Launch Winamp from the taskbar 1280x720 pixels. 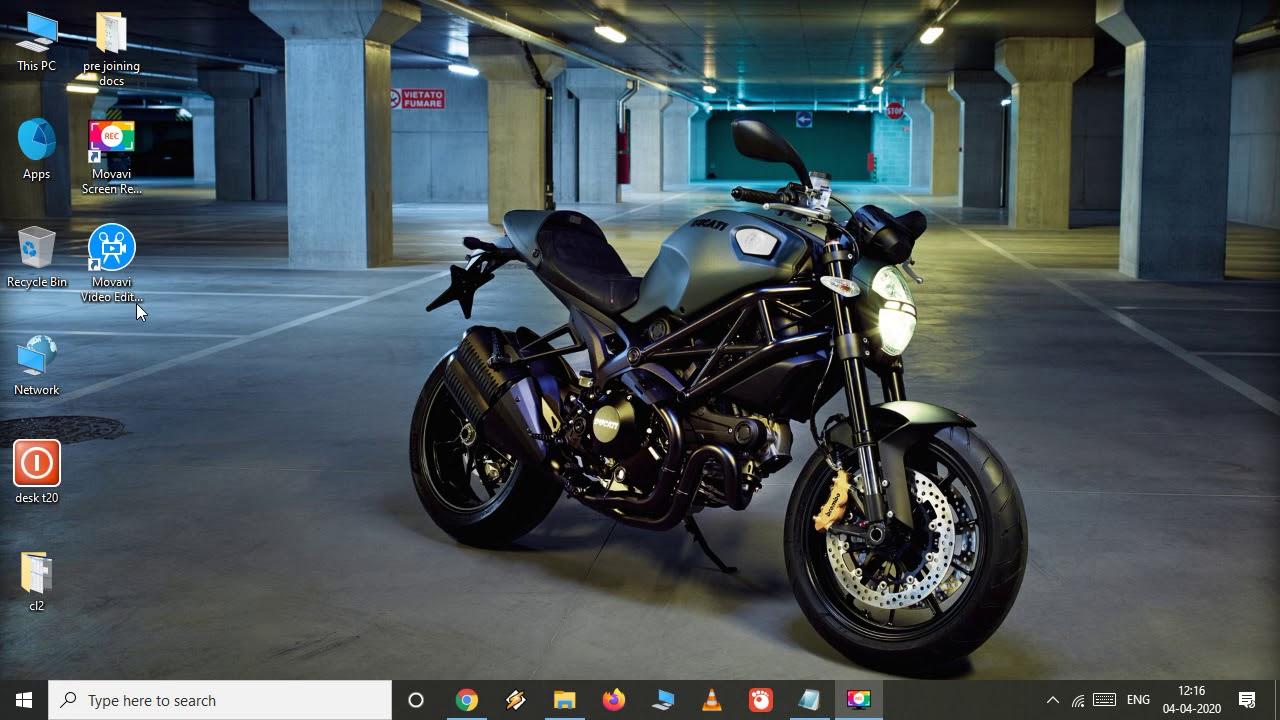(x=516, y=700)
